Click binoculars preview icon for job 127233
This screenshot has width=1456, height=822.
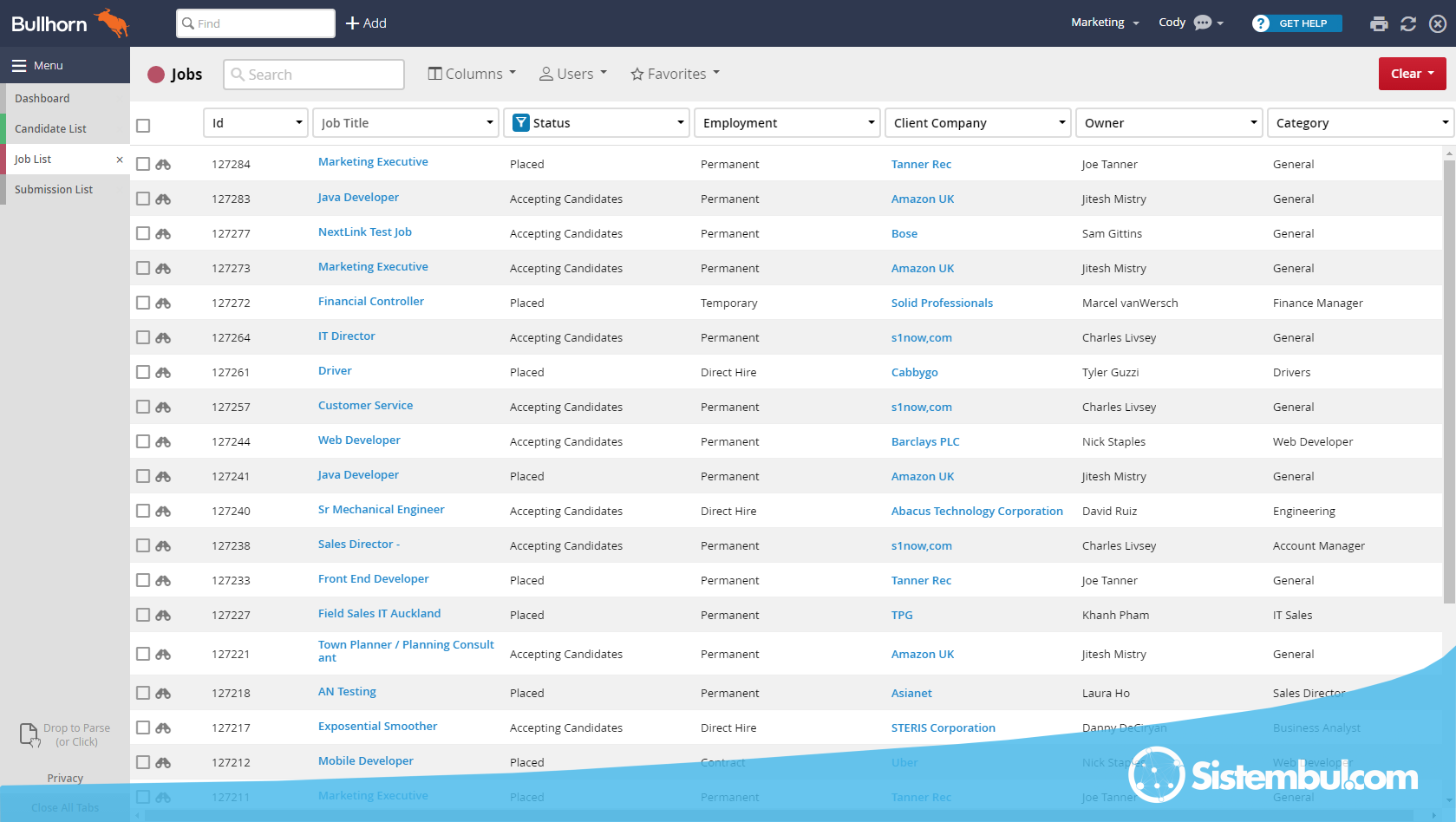click(163, 580)
